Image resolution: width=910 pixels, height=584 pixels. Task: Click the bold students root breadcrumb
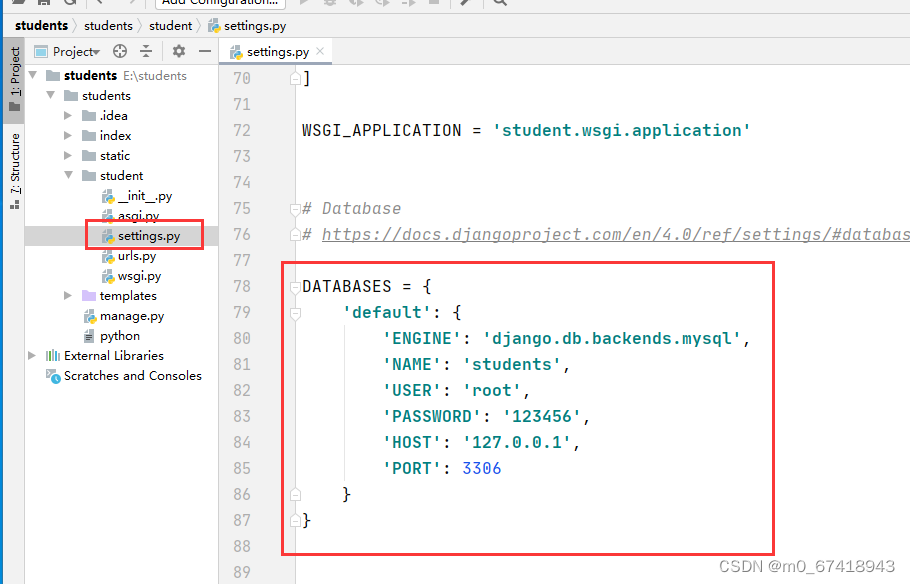click(41, 26)
